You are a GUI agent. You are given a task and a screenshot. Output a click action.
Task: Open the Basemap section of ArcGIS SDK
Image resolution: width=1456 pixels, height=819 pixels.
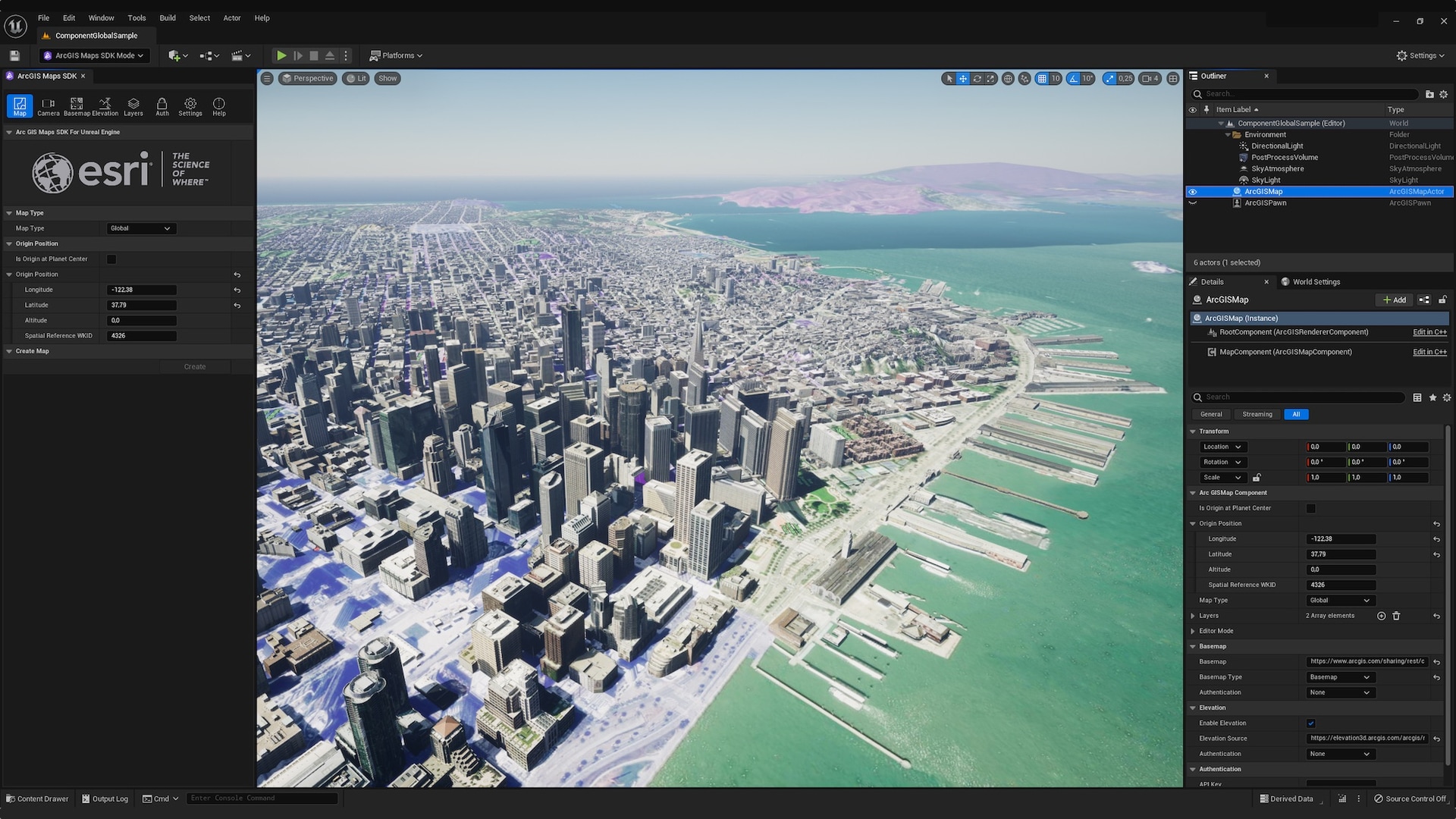tap(76, 106)
